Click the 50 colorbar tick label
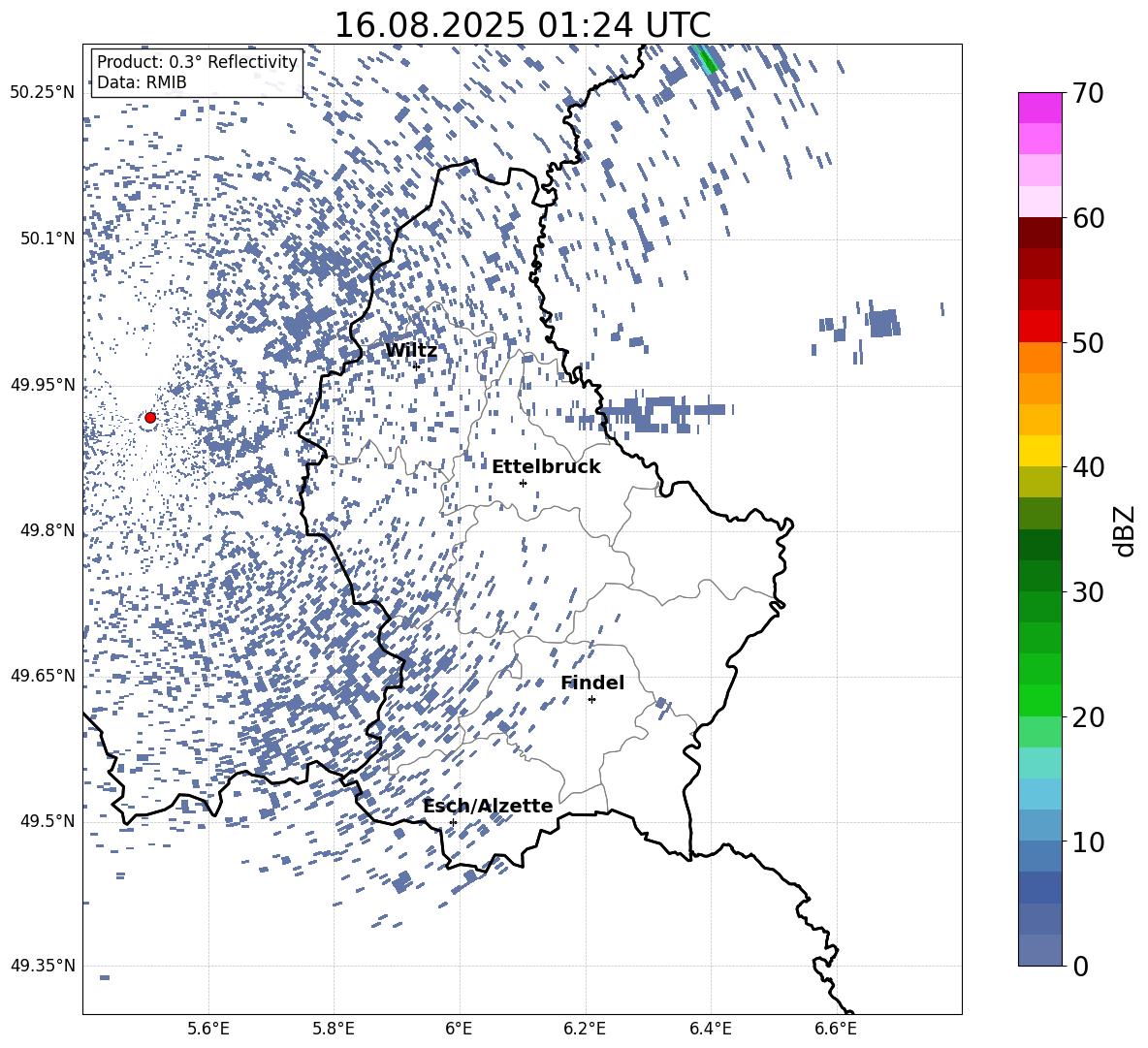This screenshot has height=1048, width=1148. click(x=1088, y=342)
